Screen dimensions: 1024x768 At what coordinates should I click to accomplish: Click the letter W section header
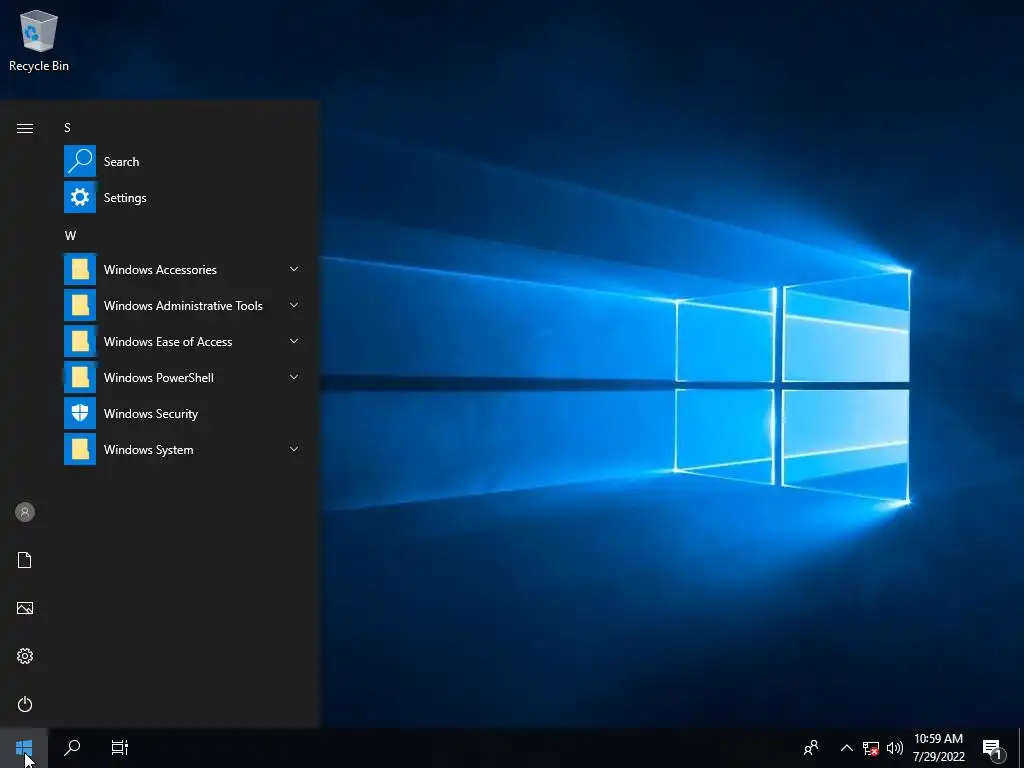click(71, 236)
